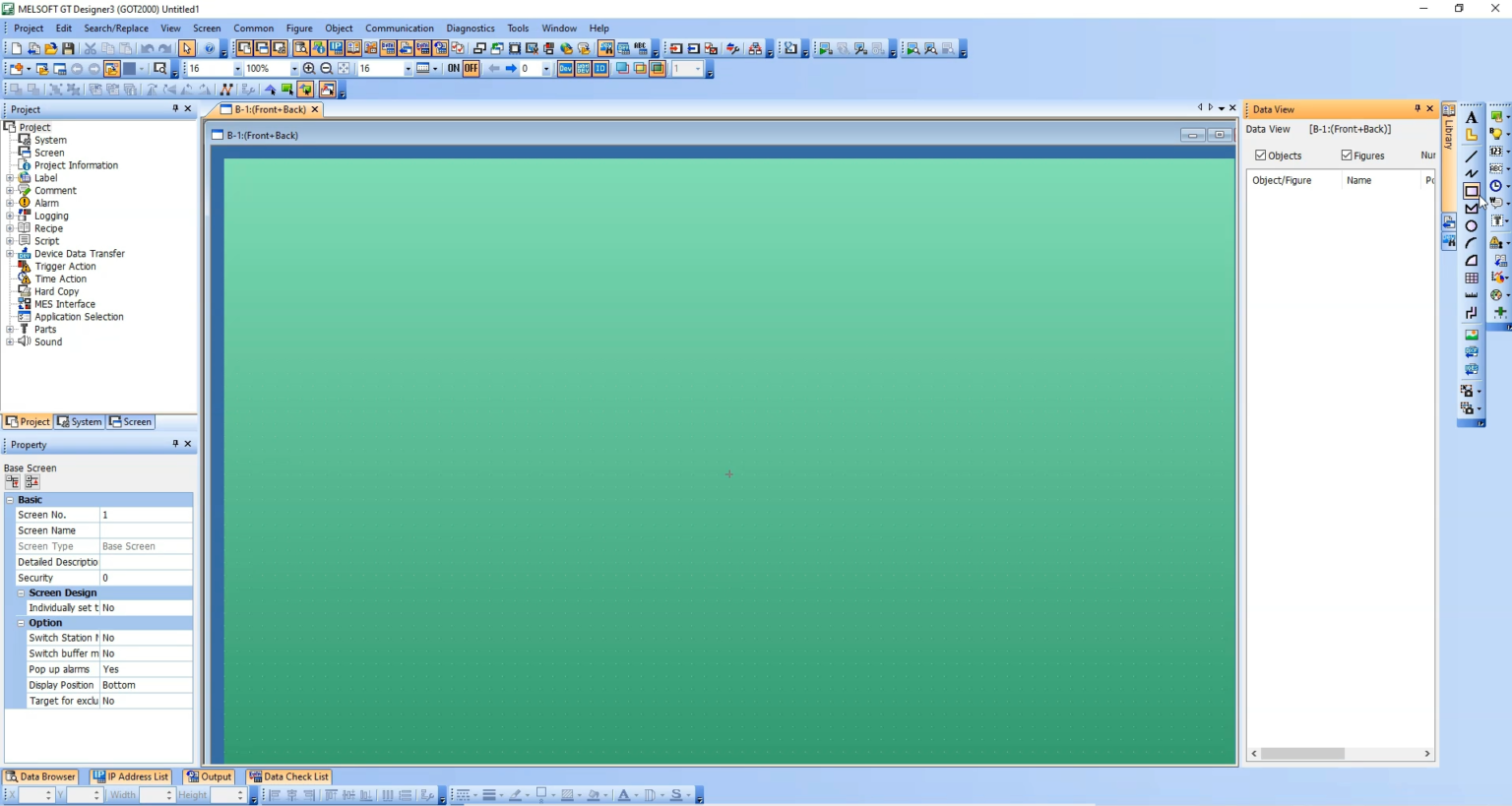
Task: Open the Communication menu
Action: 400,28
